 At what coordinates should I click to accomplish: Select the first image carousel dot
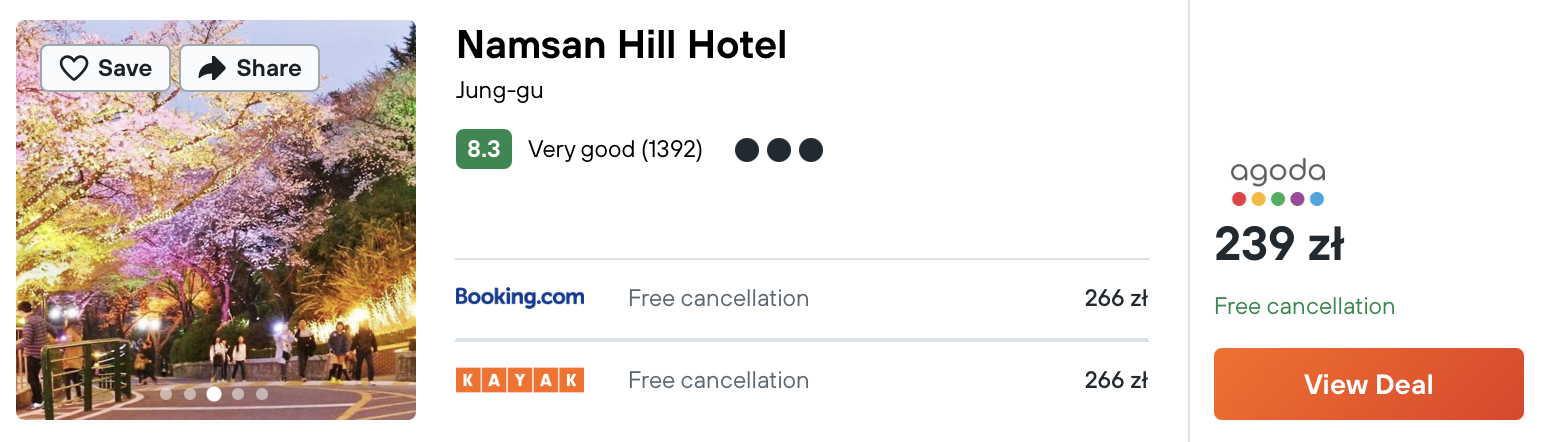166,394
